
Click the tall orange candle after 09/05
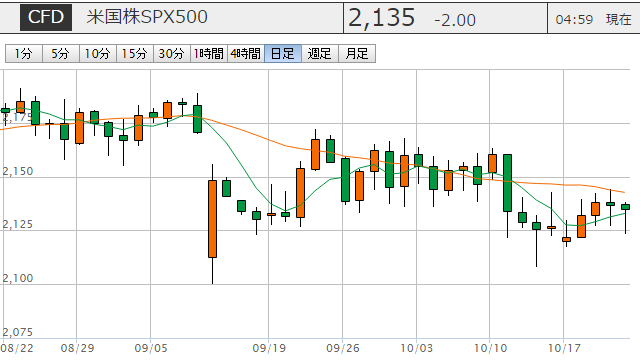pos(213,219)
